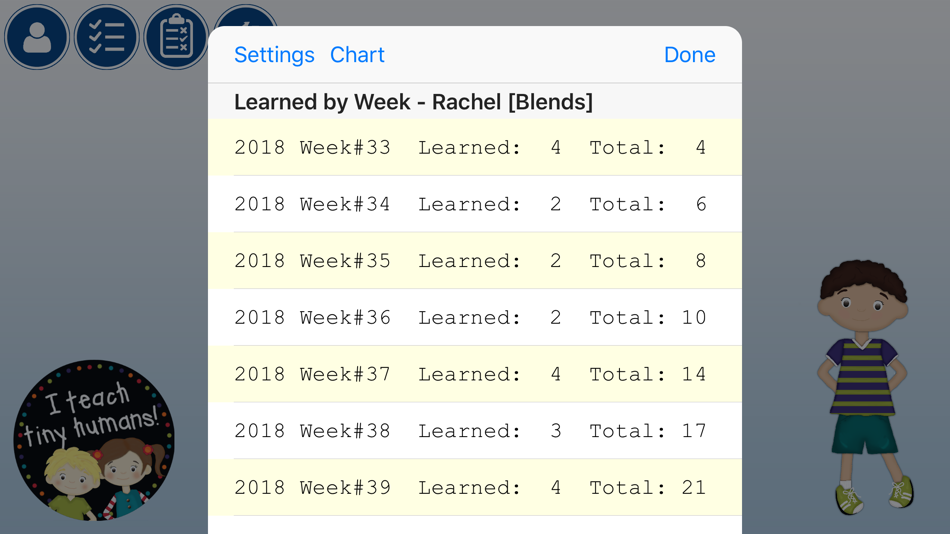The width and height of the screenshot is (950, 534).
Task: Select the 2018 Week#39 row
Action: [x=474, y=488]
